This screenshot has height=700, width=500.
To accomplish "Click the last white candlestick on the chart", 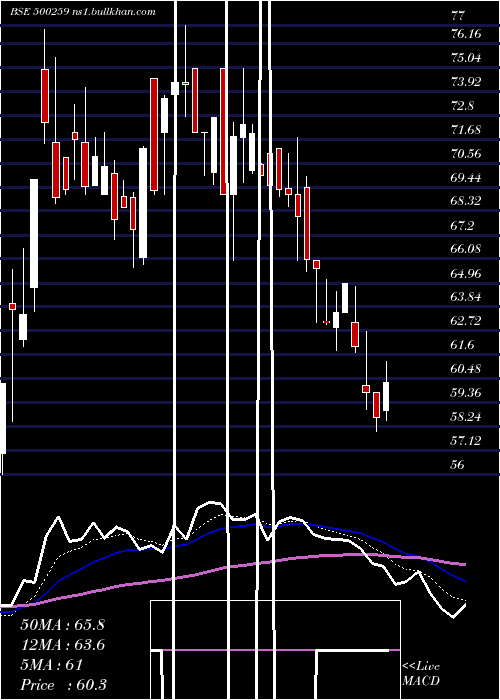I will [386, 396].
